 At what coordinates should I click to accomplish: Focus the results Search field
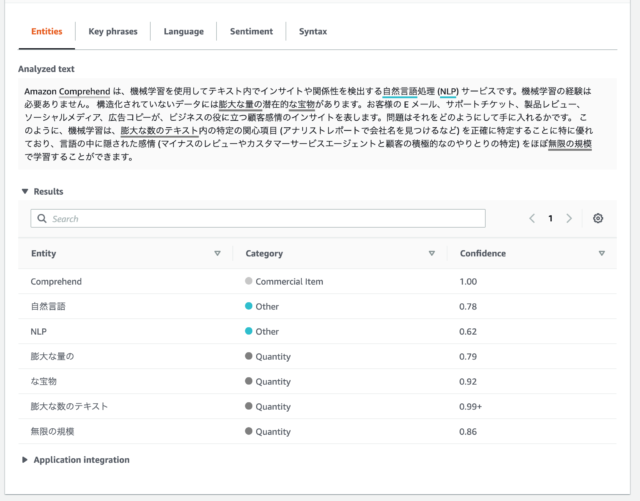(x=258, y=218)
